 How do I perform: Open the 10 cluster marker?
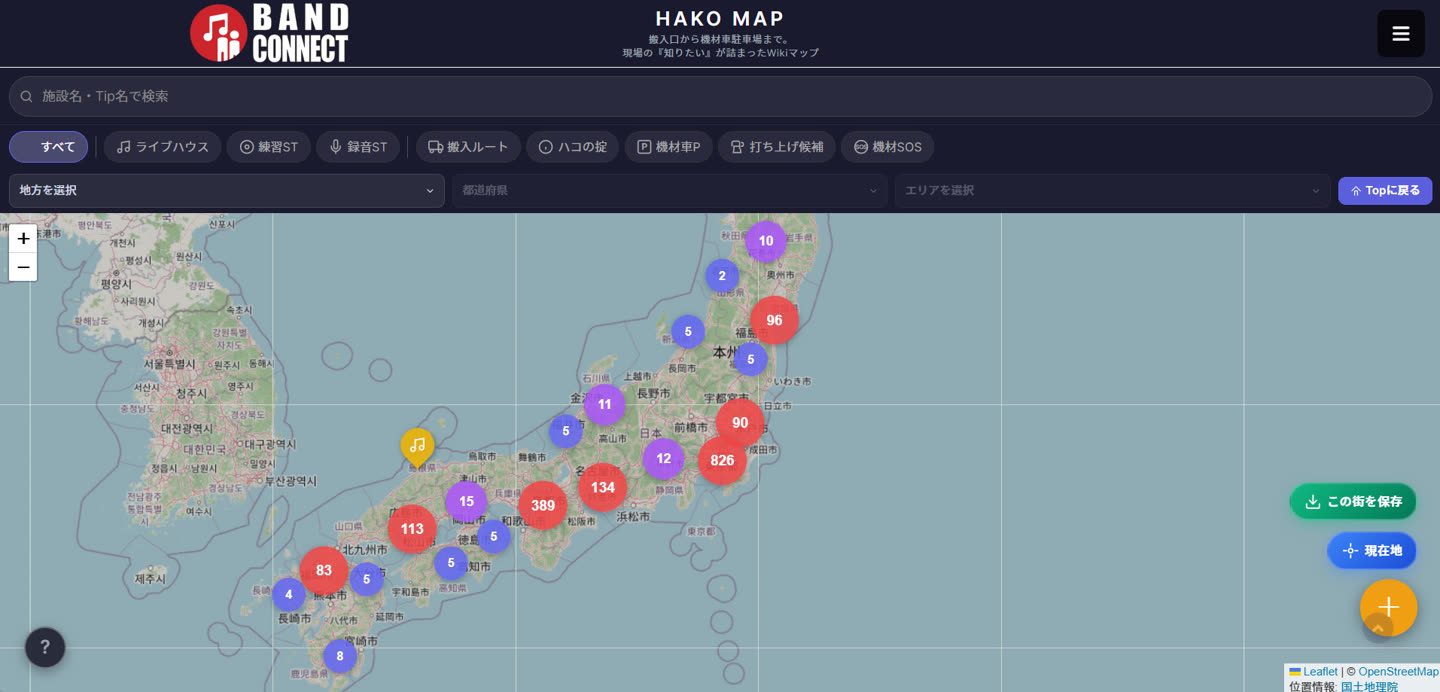(766, 240)
